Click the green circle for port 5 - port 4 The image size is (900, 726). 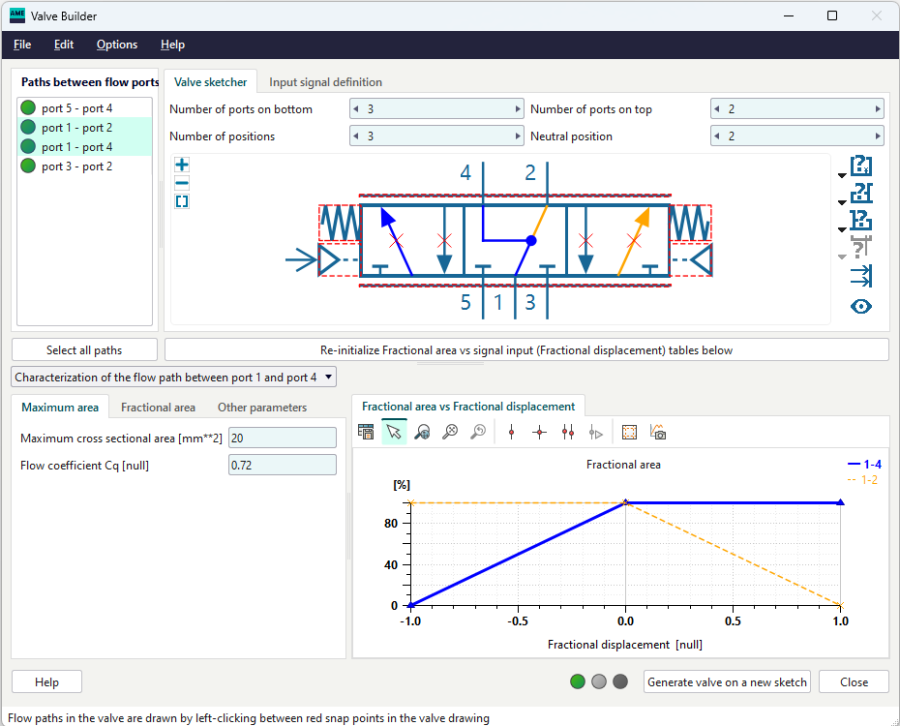[x=28, y=107]
